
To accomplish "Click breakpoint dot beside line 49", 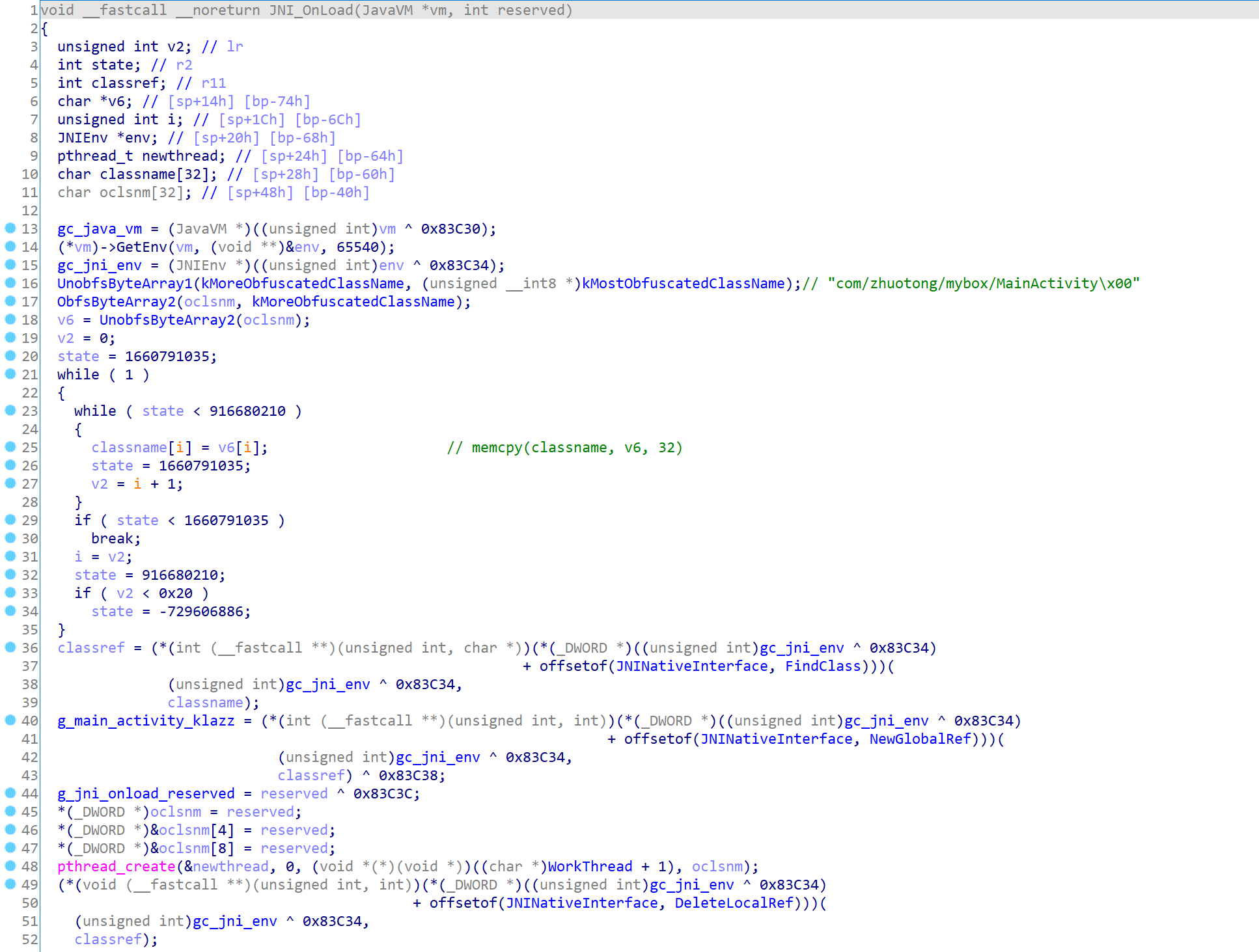I will coord(10,884).
